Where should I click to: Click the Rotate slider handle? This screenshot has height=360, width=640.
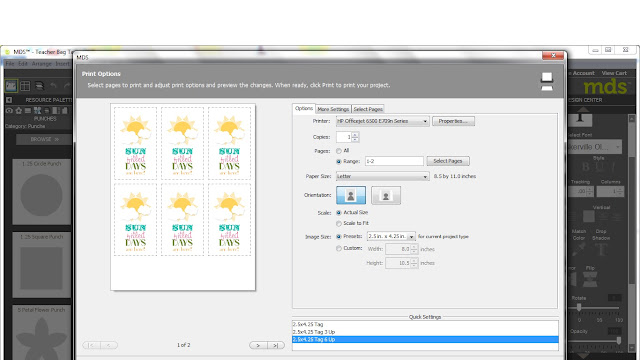(579, 307)
